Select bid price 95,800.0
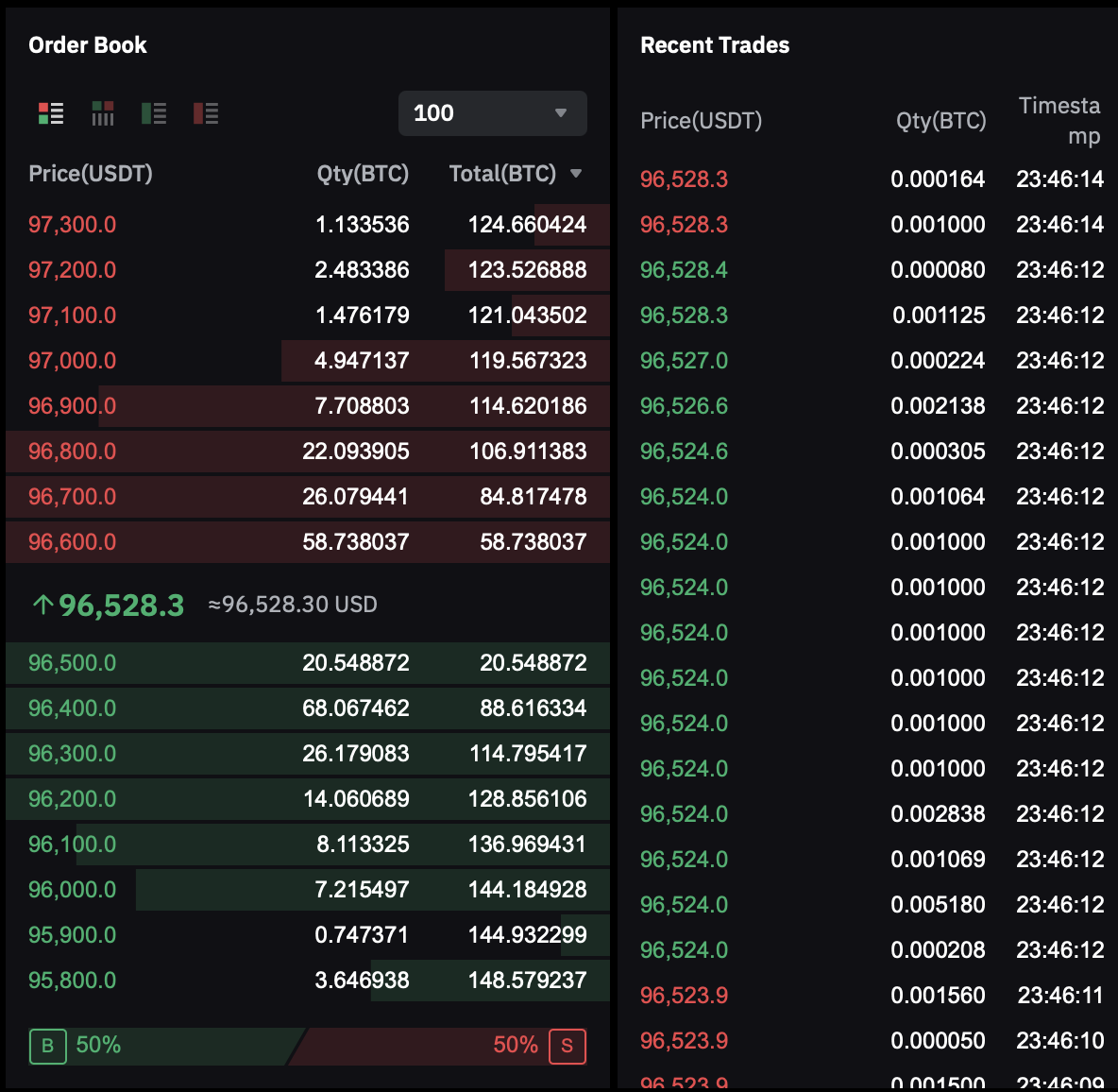Screen dimensions: 1118x1092 (72, 980)
